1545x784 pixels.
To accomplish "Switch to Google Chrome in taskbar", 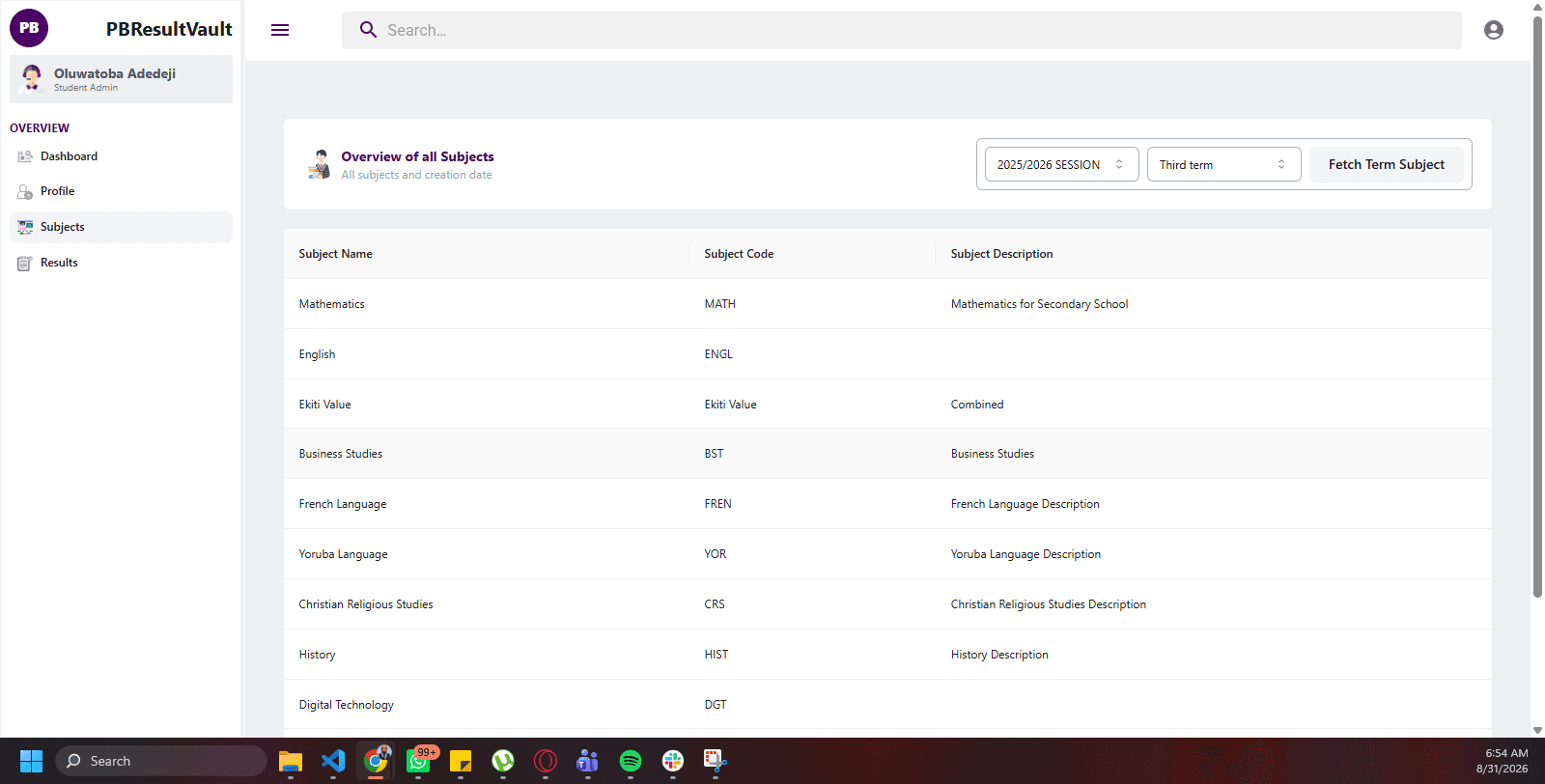I will point(376,761).
